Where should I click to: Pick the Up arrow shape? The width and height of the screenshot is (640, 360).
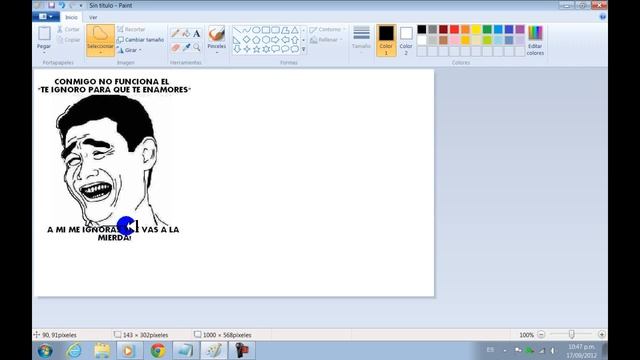(x=295, y=40)
